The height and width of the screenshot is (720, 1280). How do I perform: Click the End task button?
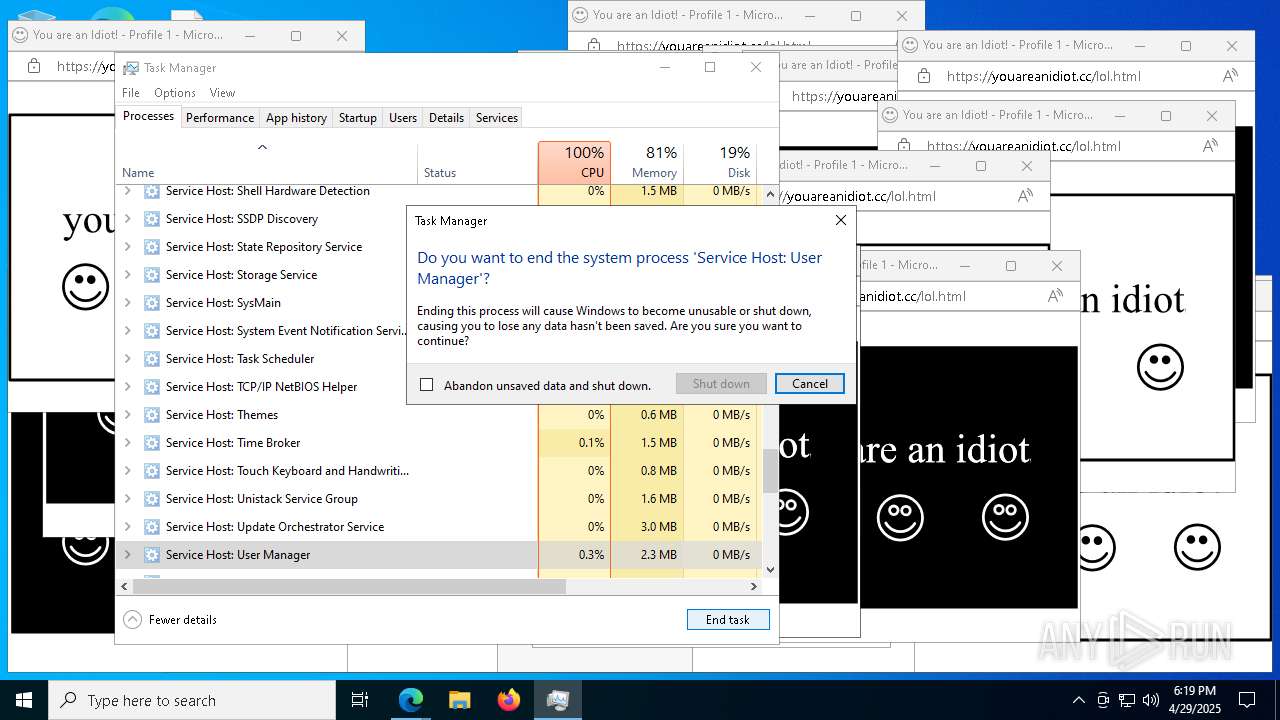pos(728,620)
